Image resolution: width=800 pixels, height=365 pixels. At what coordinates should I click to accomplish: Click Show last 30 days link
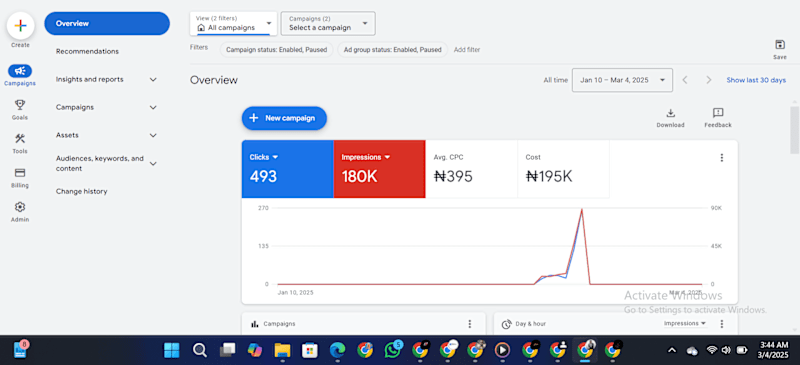756,80
